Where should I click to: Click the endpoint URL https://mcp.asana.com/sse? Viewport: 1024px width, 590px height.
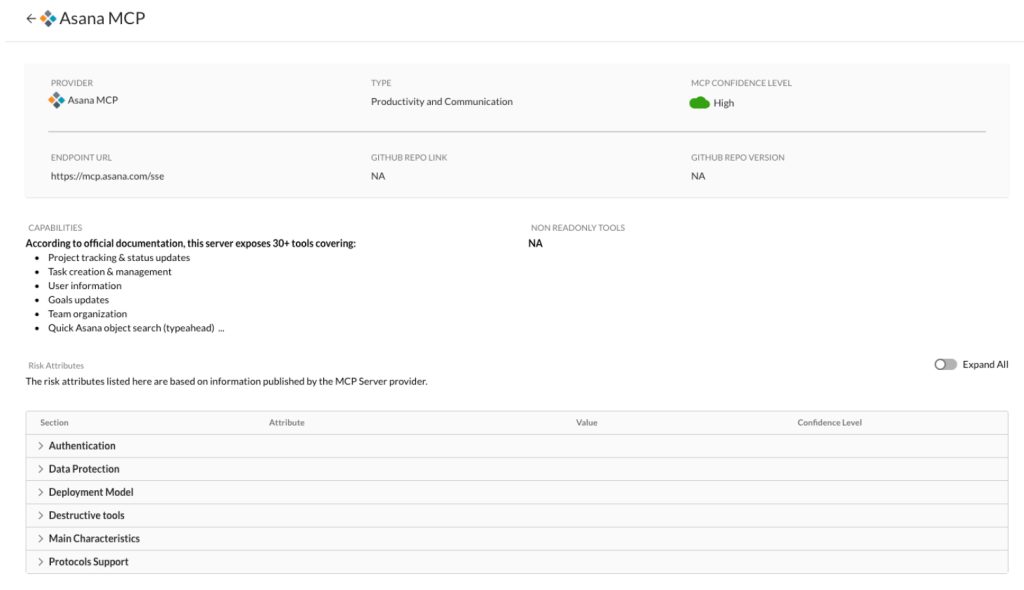(x=107, y=176)
